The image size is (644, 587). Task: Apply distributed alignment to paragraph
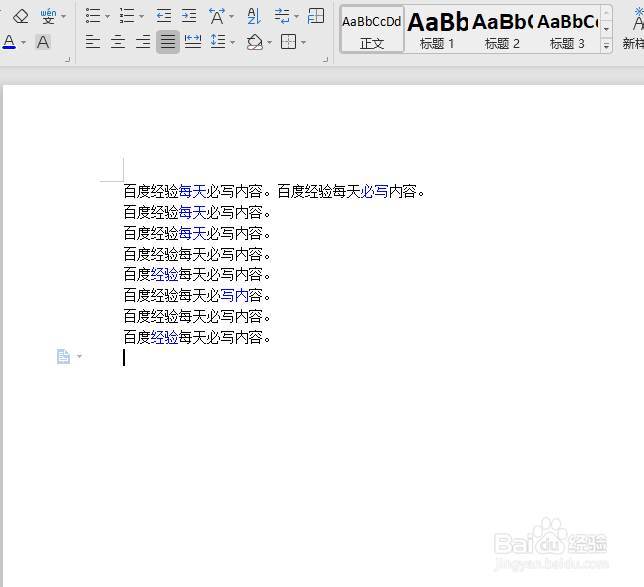193,42
